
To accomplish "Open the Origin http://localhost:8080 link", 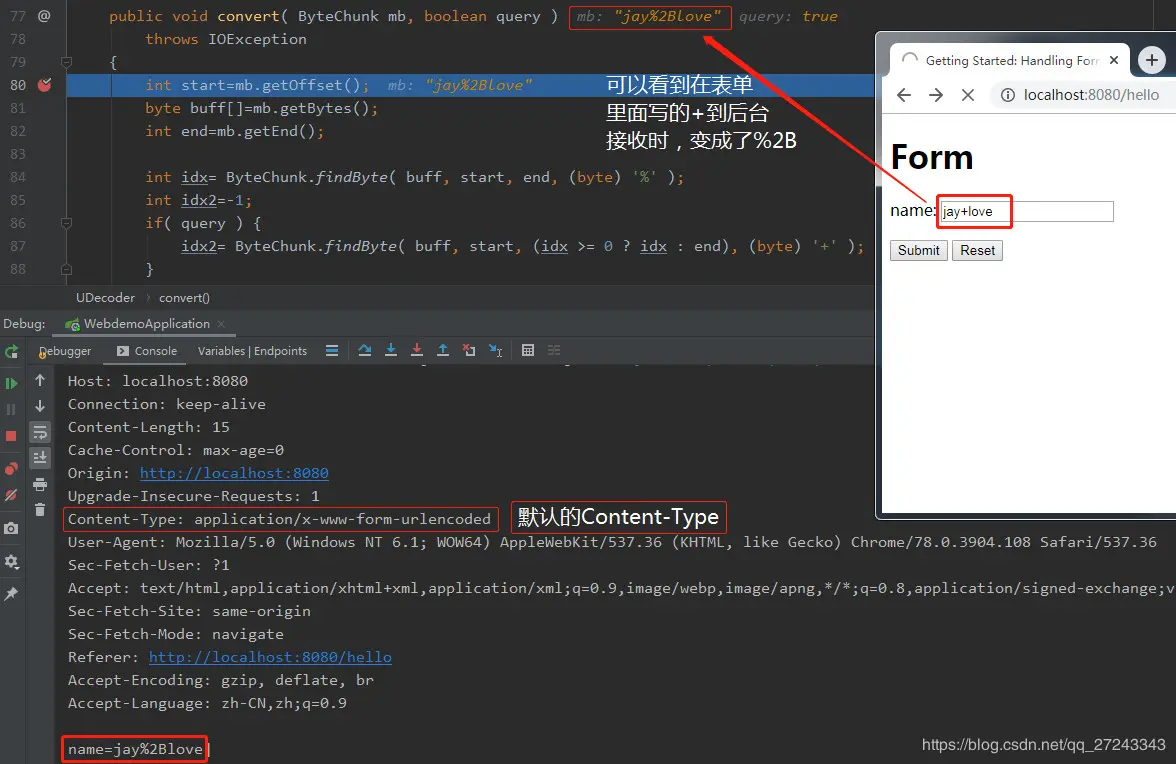I will click(x=234, y=473).
